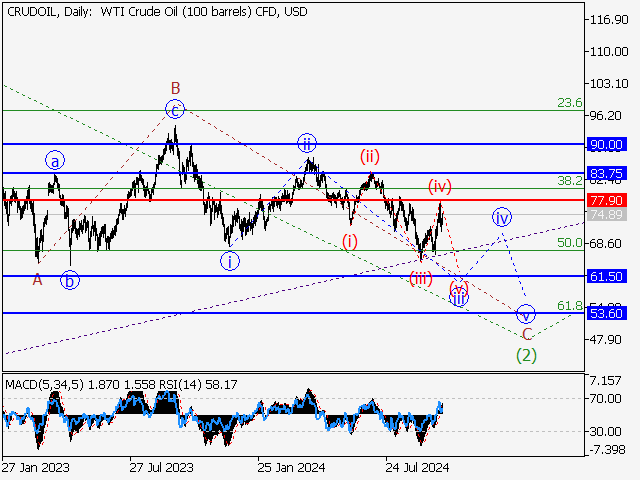The width and height of the screenshot is (640, 480).
Task: Click the MACD(5,34,5) indicator label
Action: 44,384
